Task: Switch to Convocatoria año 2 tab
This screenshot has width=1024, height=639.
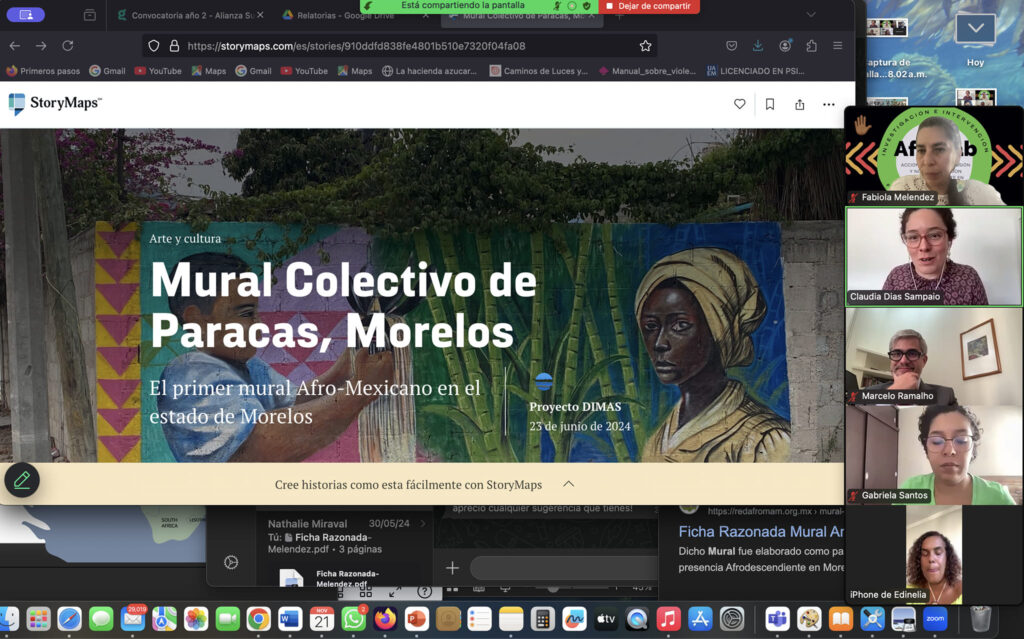Action: coord(185,15)
